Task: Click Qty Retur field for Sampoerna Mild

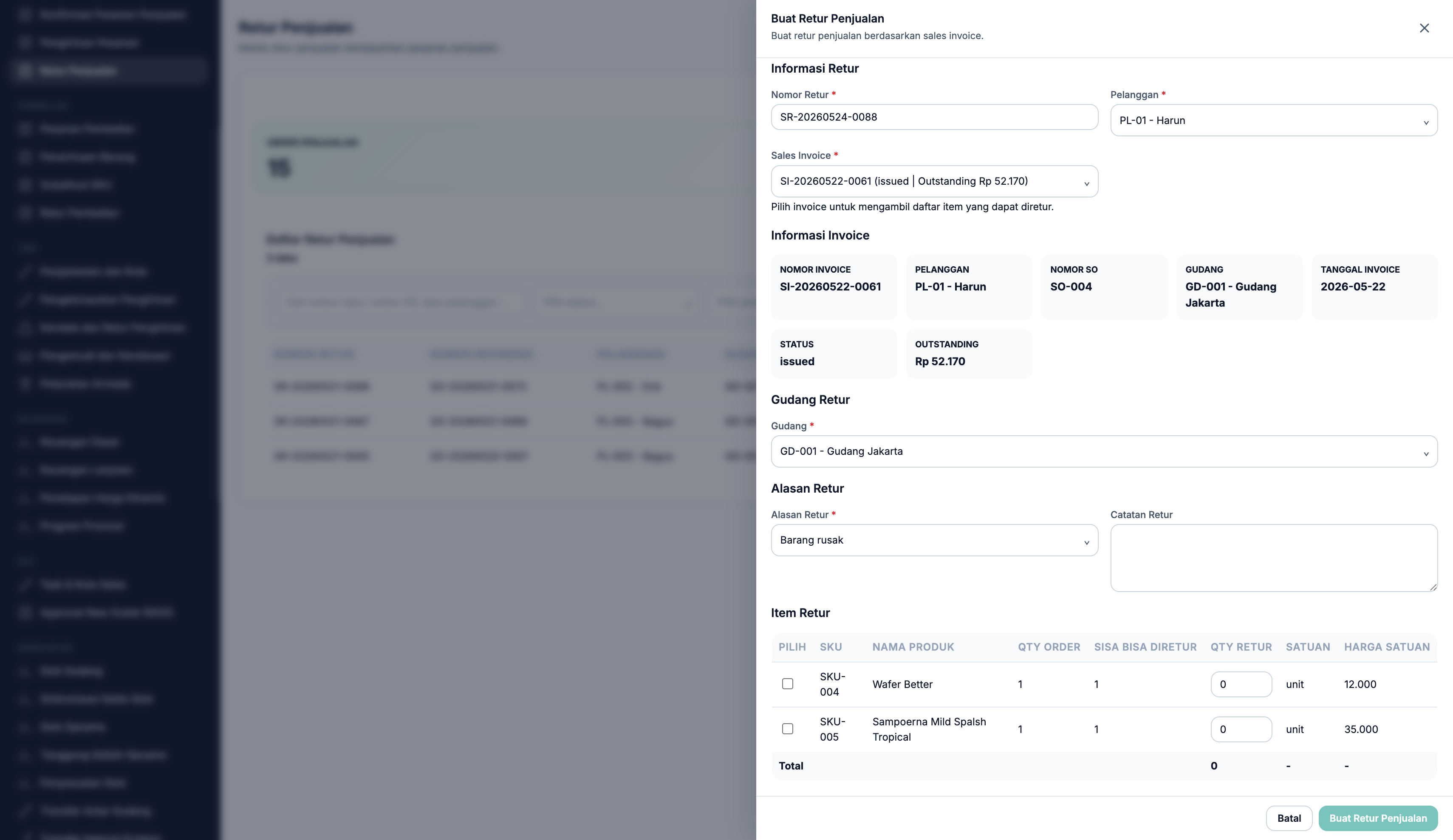Action: [x=1241, y=729]
